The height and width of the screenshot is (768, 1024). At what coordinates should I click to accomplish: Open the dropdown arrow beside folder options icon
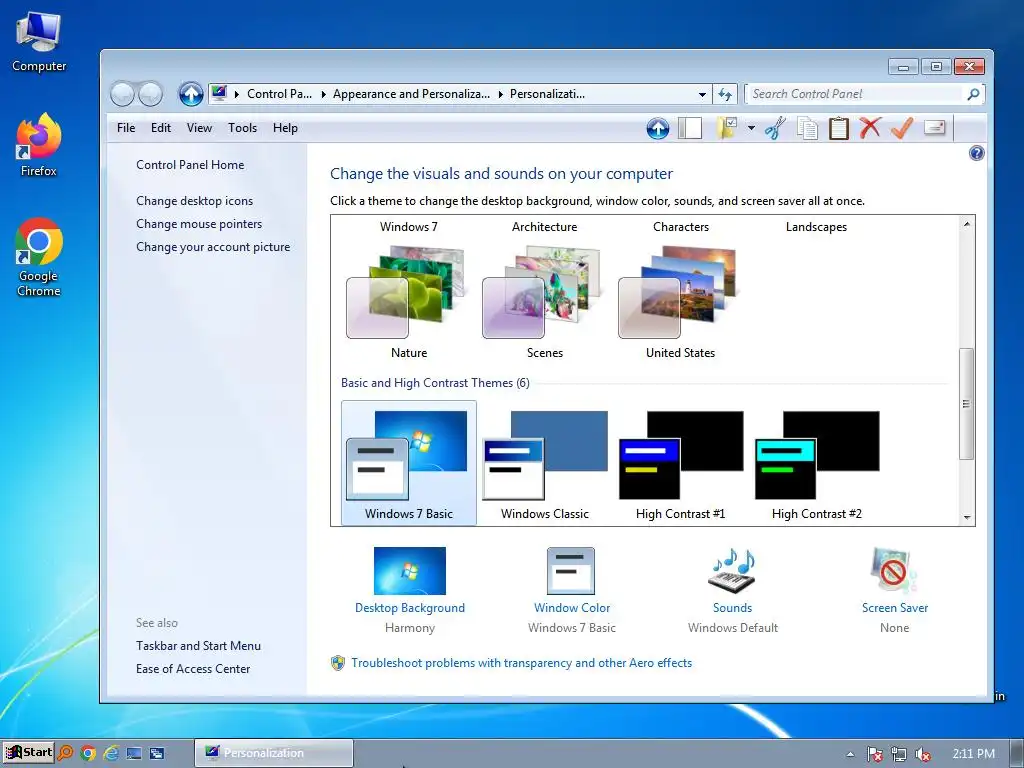pyautogui.click(x=751, y=128)
